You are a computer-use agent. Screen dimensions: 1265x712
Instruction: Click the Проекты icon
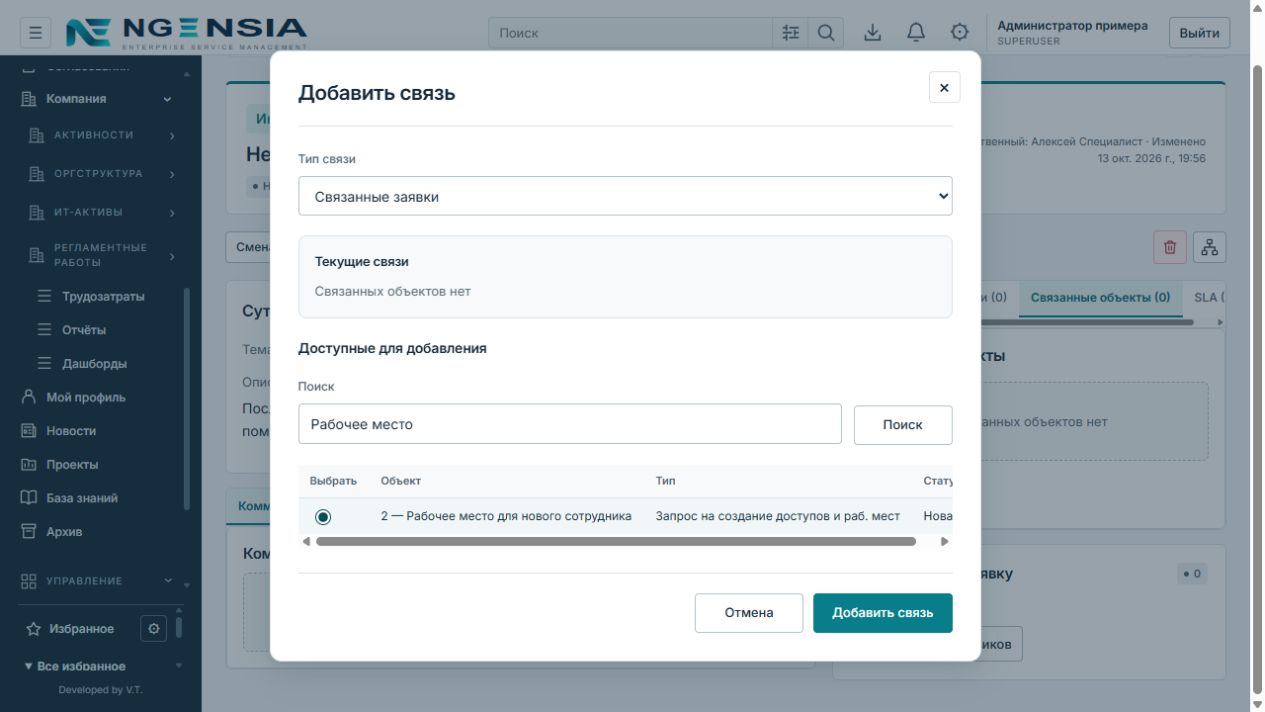(29, 465)
